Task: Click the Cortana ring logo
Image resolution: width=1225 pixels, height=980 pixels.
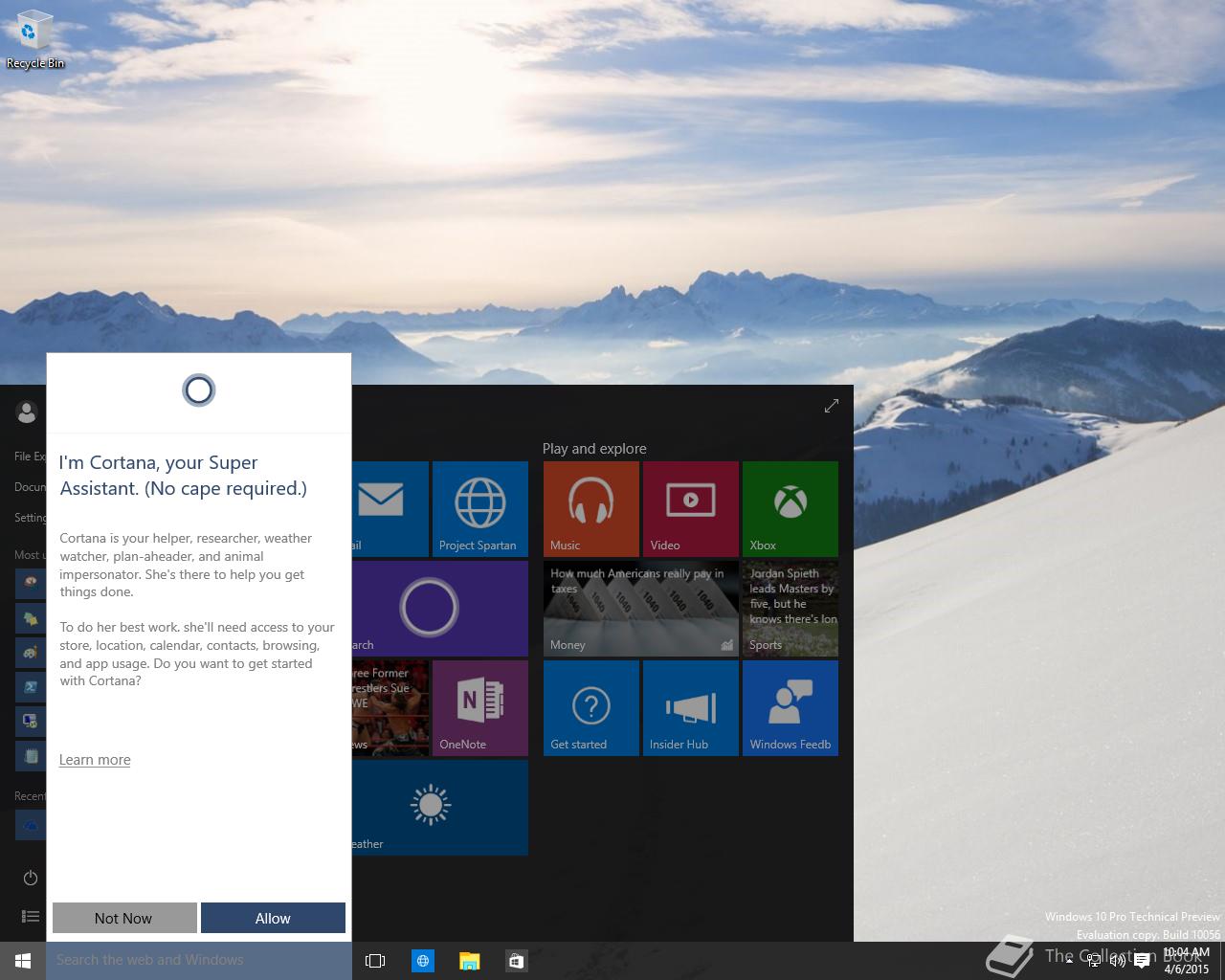Action: click(199, 390)
